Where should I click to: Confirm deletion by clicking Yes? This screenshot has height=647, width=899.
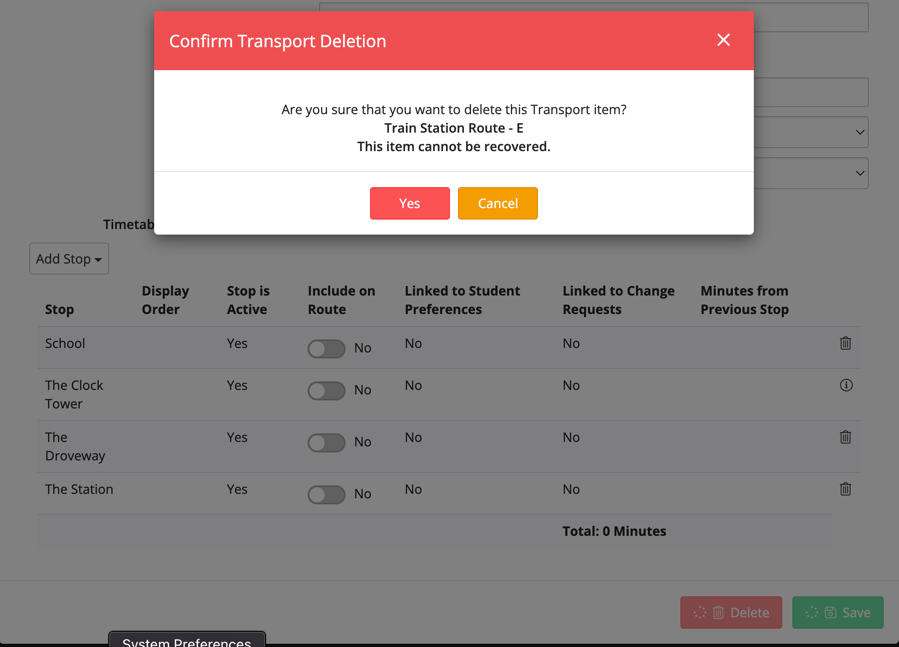409,203
